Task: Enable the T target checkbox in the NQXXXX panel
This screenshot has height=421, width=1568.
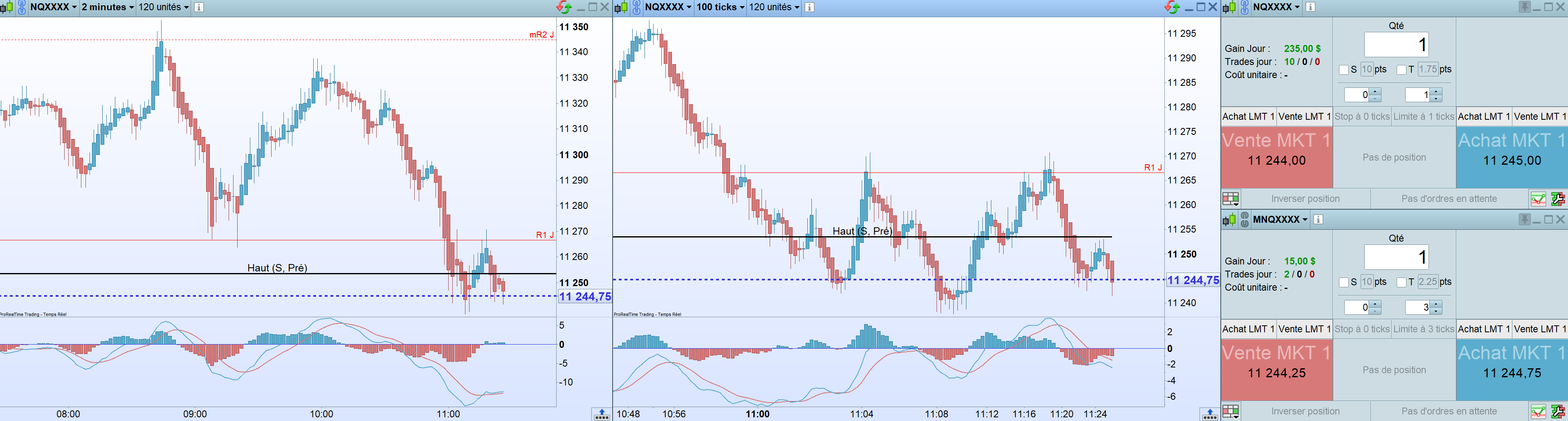Action: [x=1402, y=70]
